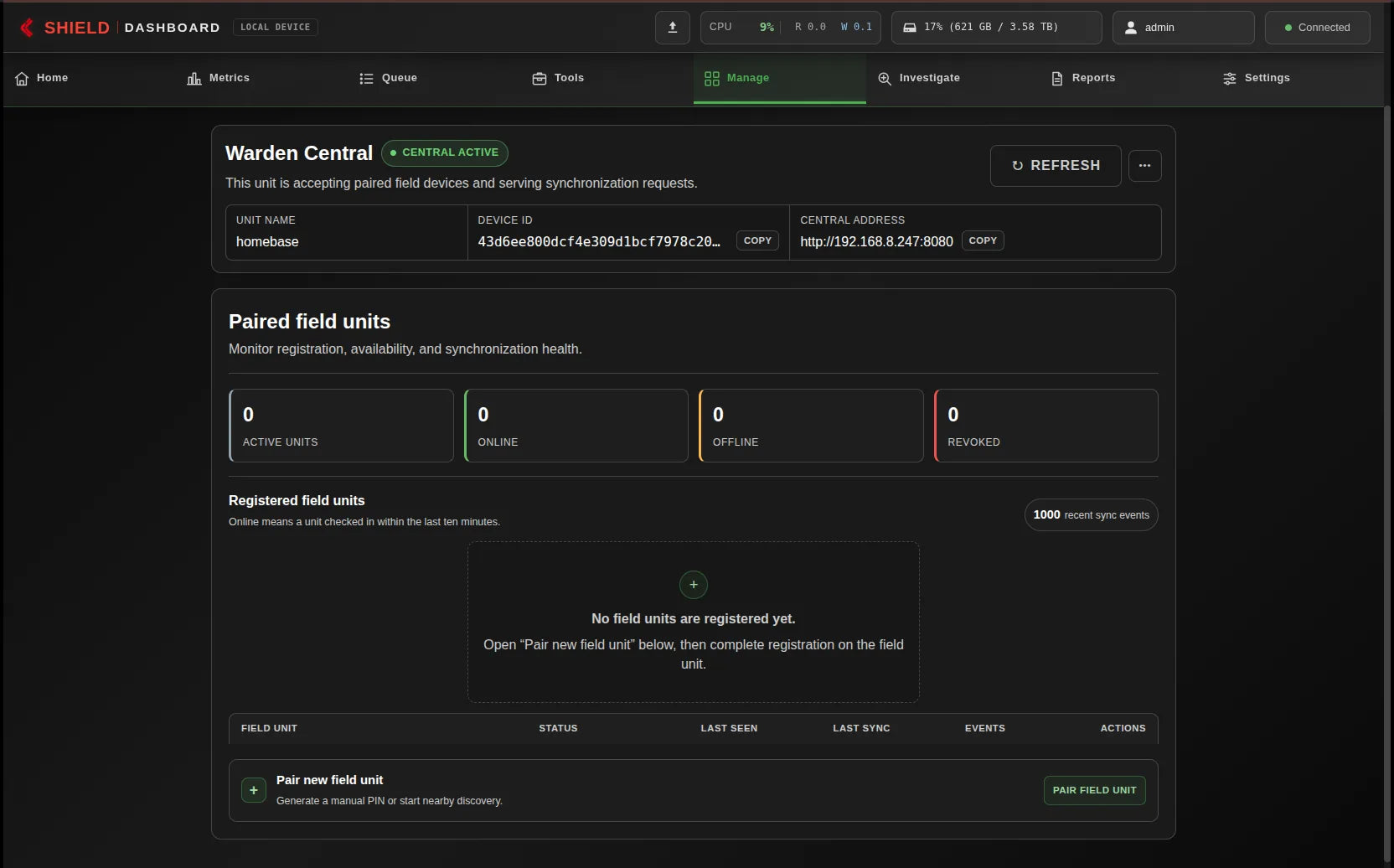Image resolution: width=1394 pixels, height=868 pixels.
Task: Click No field units are registered yet text
Action: pyautogui.click(x=694, y=619)
